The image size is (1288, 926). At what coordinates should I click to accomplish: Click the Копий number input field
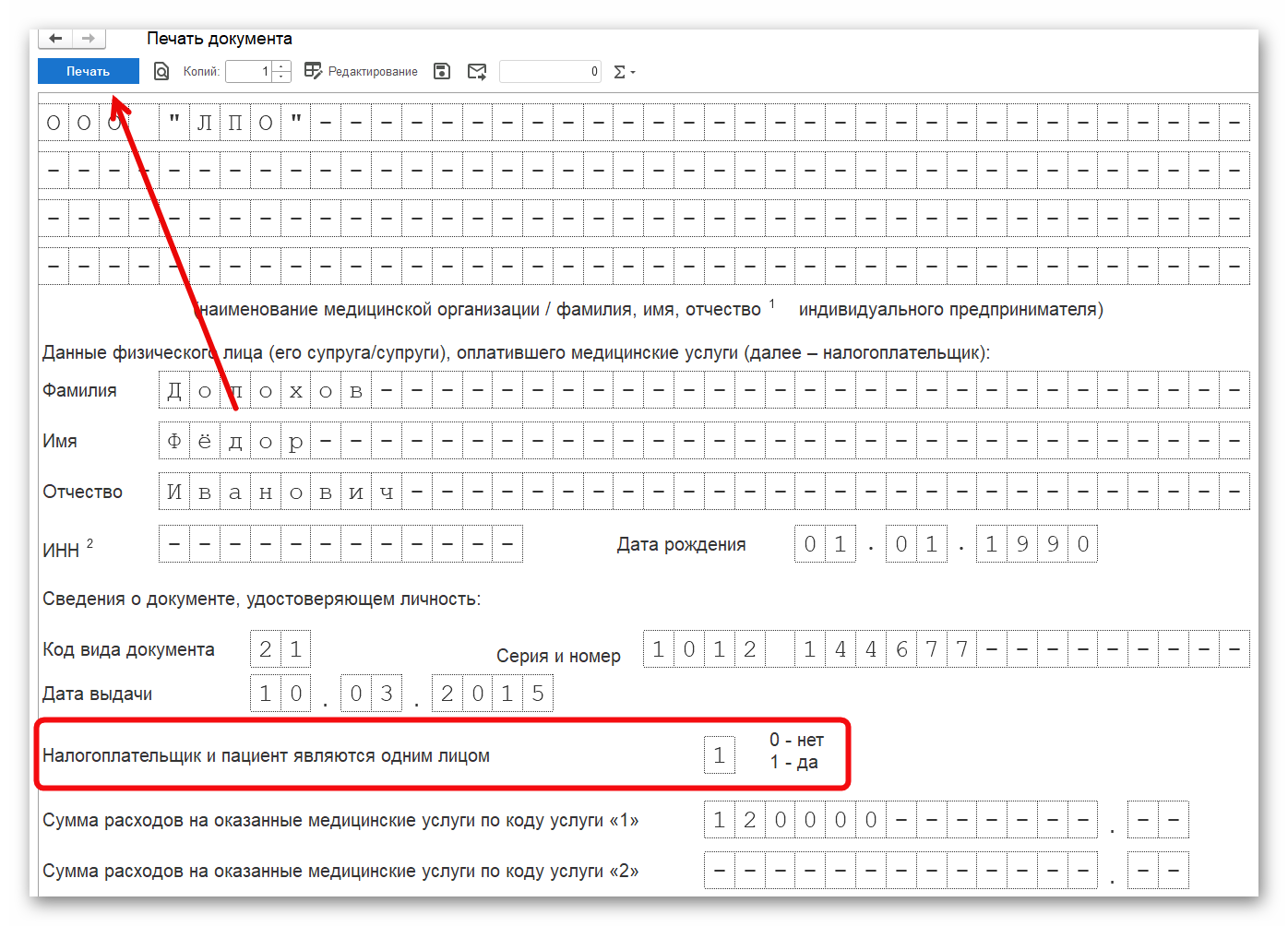coord(249,71)
